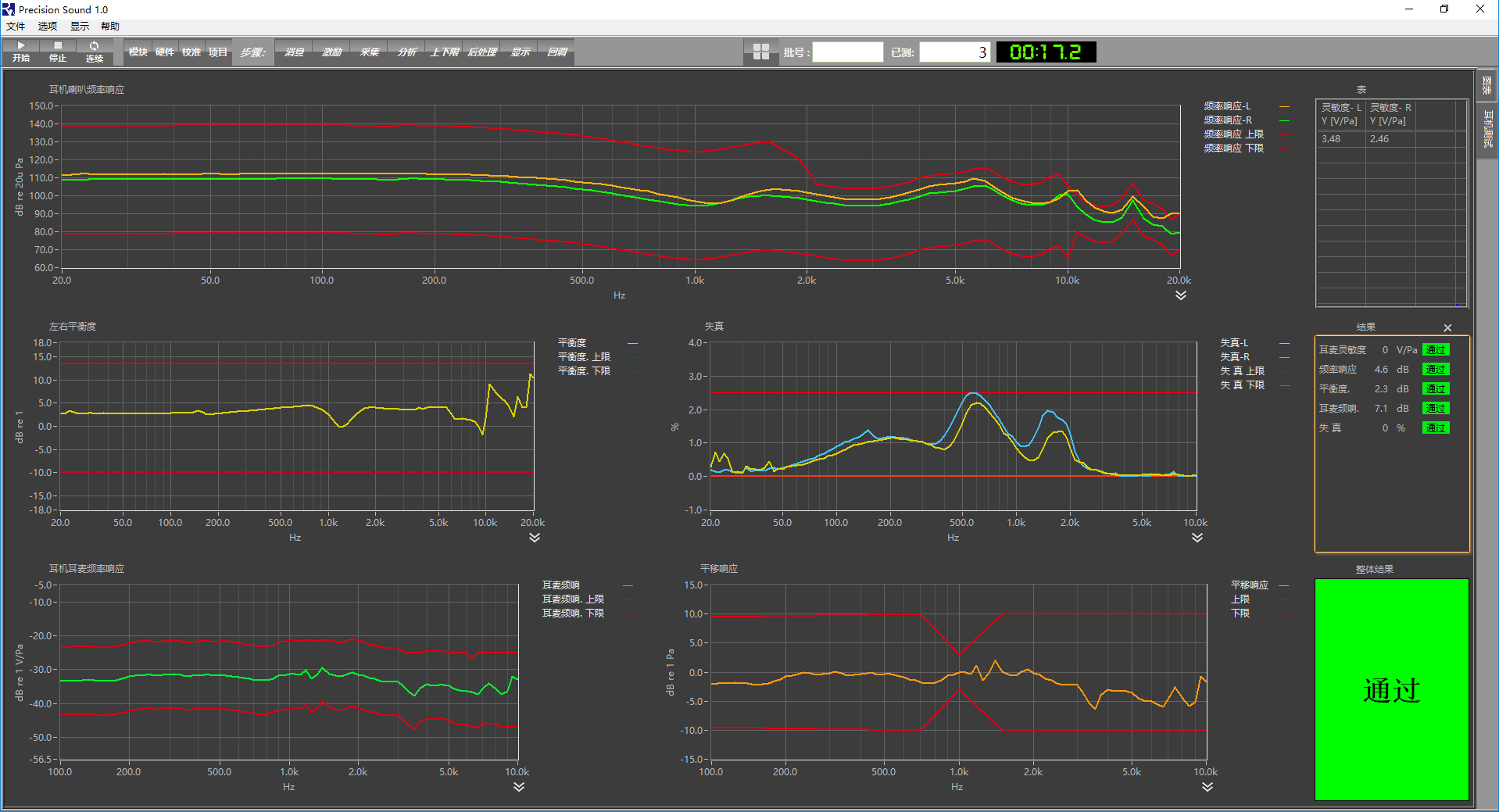Close the 结果 results panel

pyautogui.click(x=1447, y=328)
